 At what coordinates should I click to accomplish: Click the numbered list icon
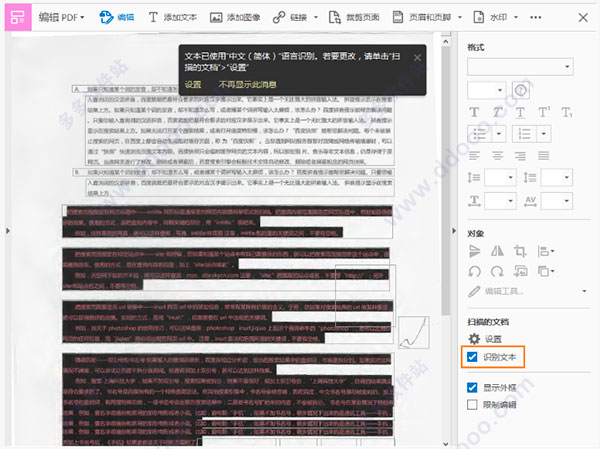click(524, 134)
